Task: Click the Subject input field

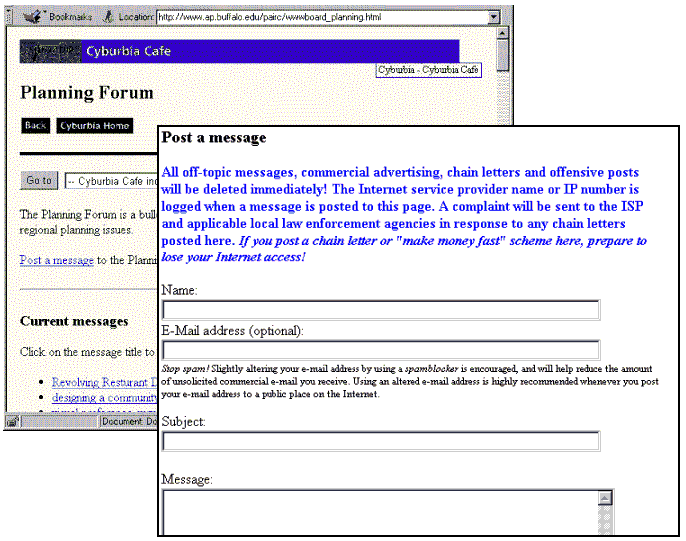Action: pos(381,441)
